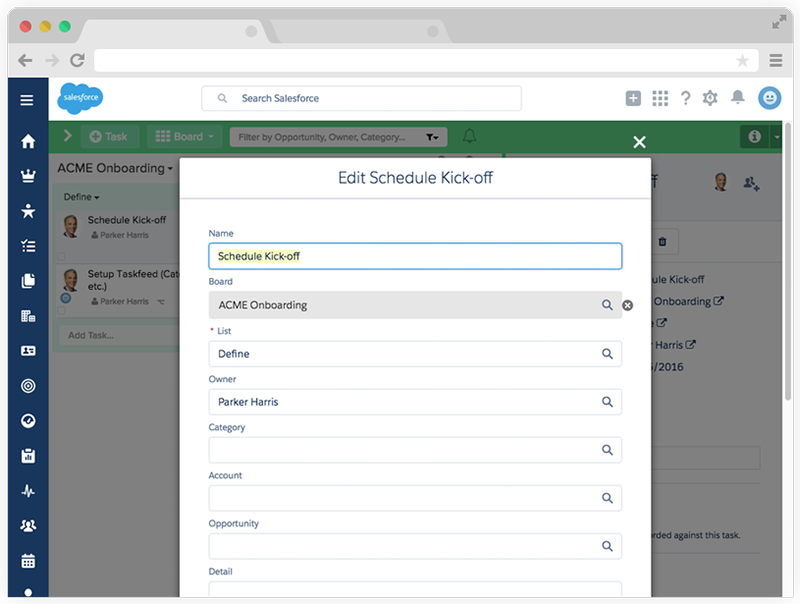The height and width of the screenshot is (604, 800).
Task: Open the Harris owner external link
Action: pos(690,344)
